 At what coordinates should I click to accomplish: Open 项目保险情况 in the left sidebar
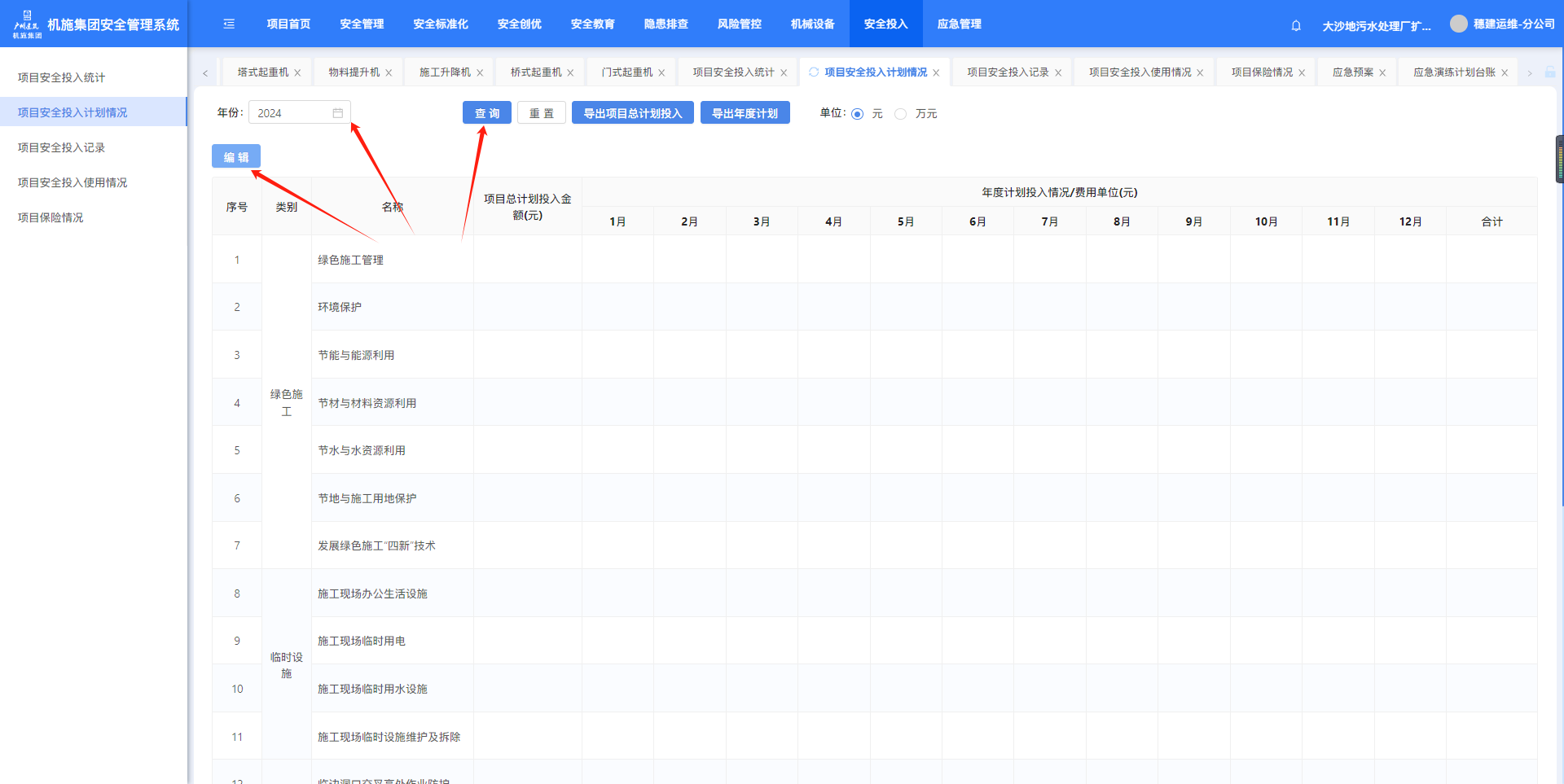coord(51,217)
